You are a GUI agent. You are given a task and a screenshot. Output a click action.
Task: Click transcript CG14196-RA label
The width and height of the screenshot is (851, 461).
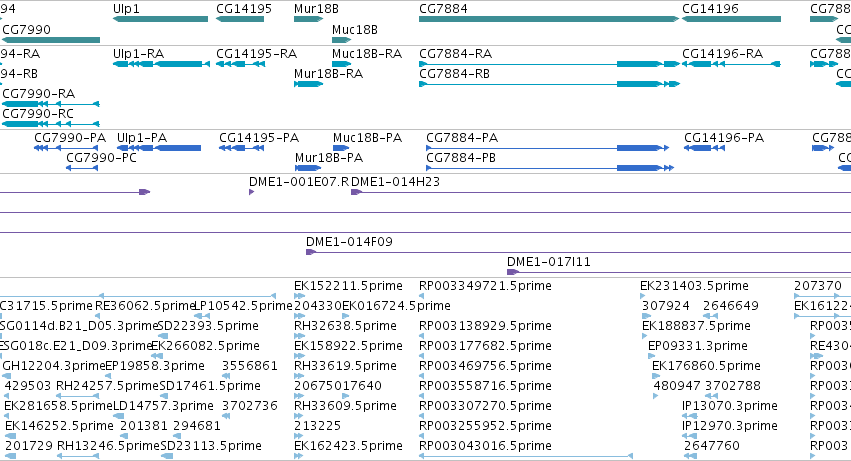click(x=722, y=54)
